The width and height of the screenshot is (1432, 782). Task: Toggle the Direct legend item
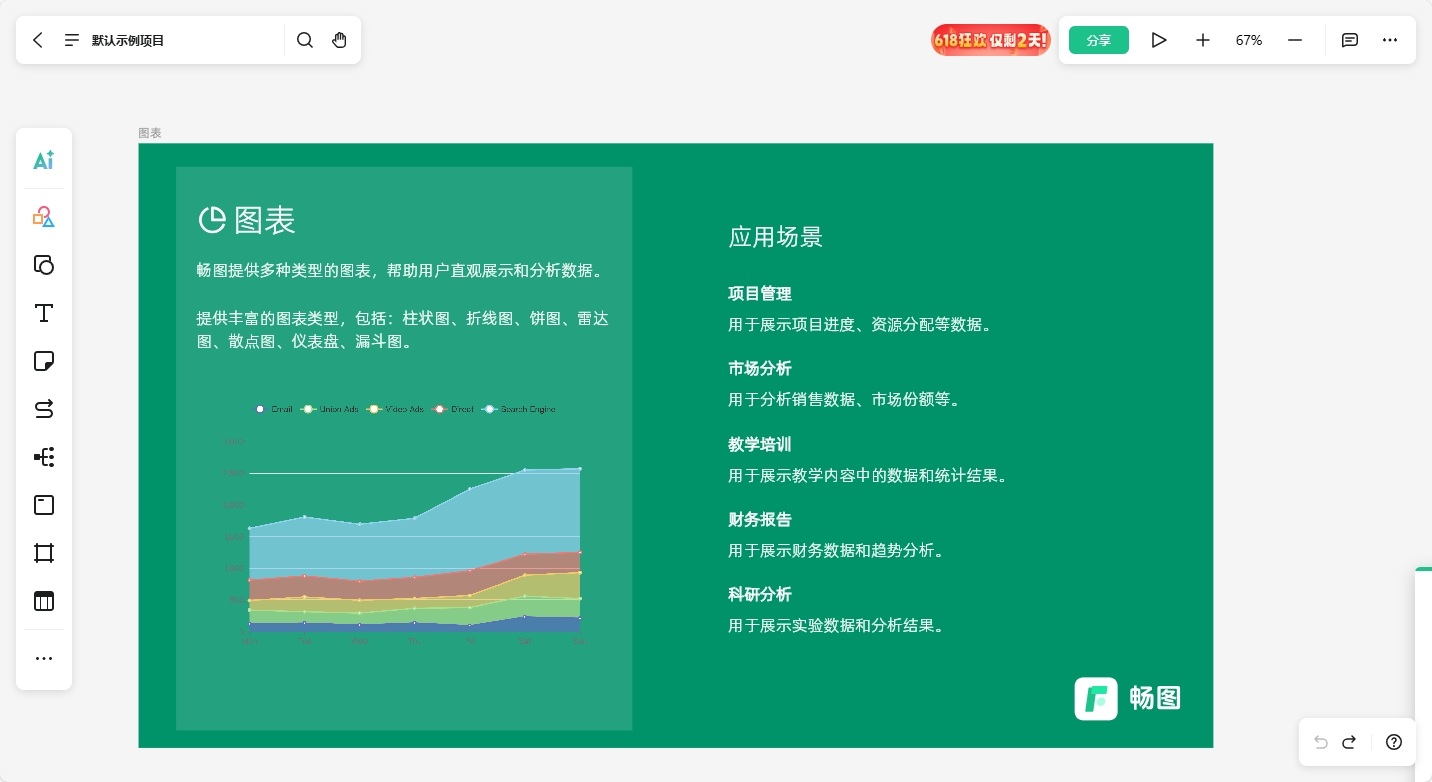click(453, 409)
